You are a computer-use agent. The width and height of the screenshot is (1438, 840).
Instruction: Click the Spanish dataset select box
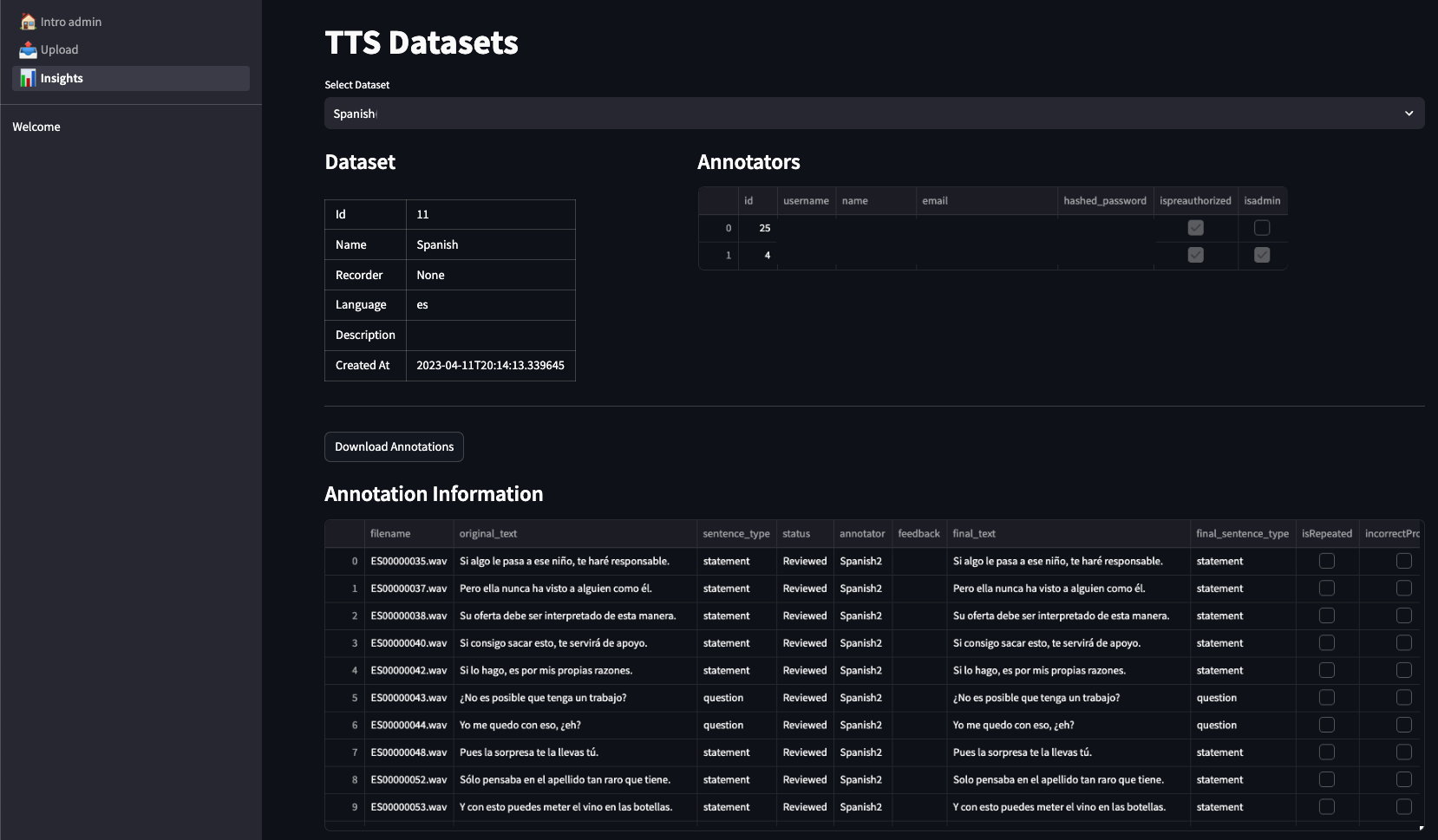tap(874, 114)
